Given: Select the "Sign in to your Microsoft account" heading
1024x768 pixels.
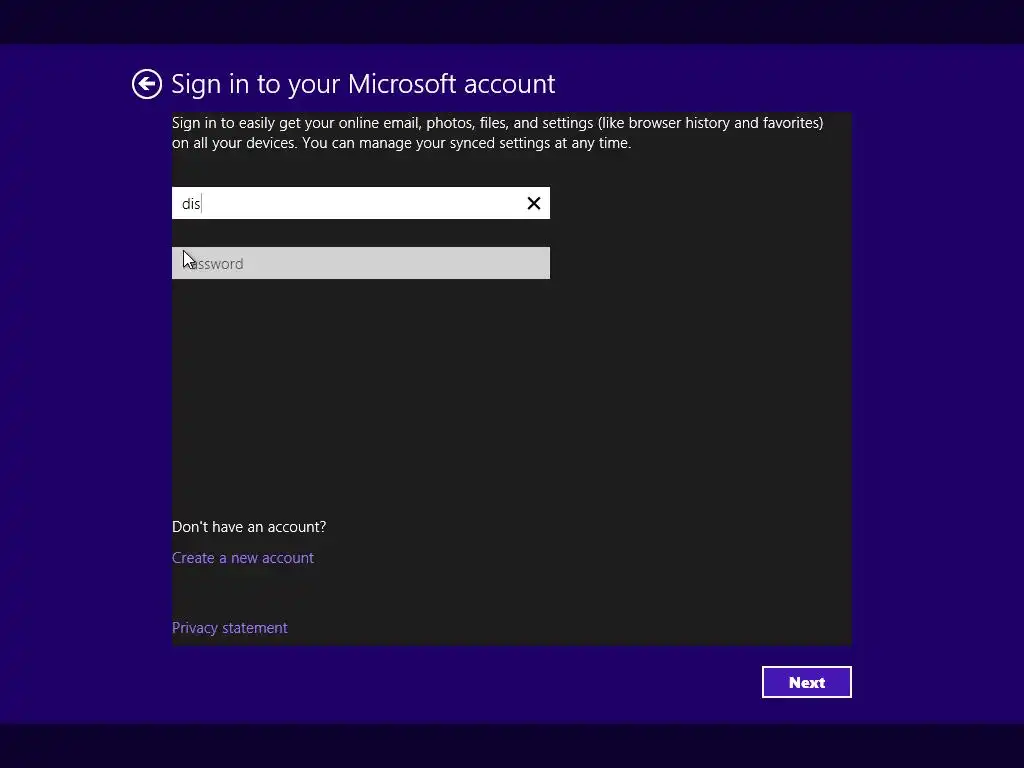Looking at the screenshot, I should 363,84.
